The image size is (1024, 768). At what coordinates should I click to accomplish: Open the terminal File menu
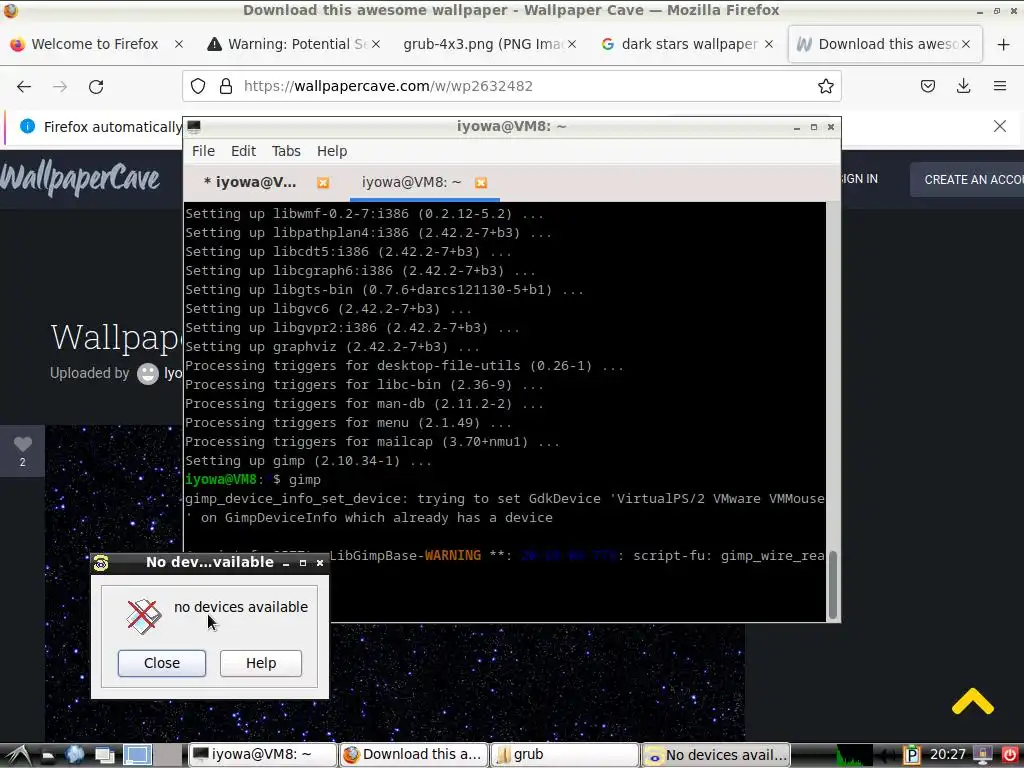point(203,151)
